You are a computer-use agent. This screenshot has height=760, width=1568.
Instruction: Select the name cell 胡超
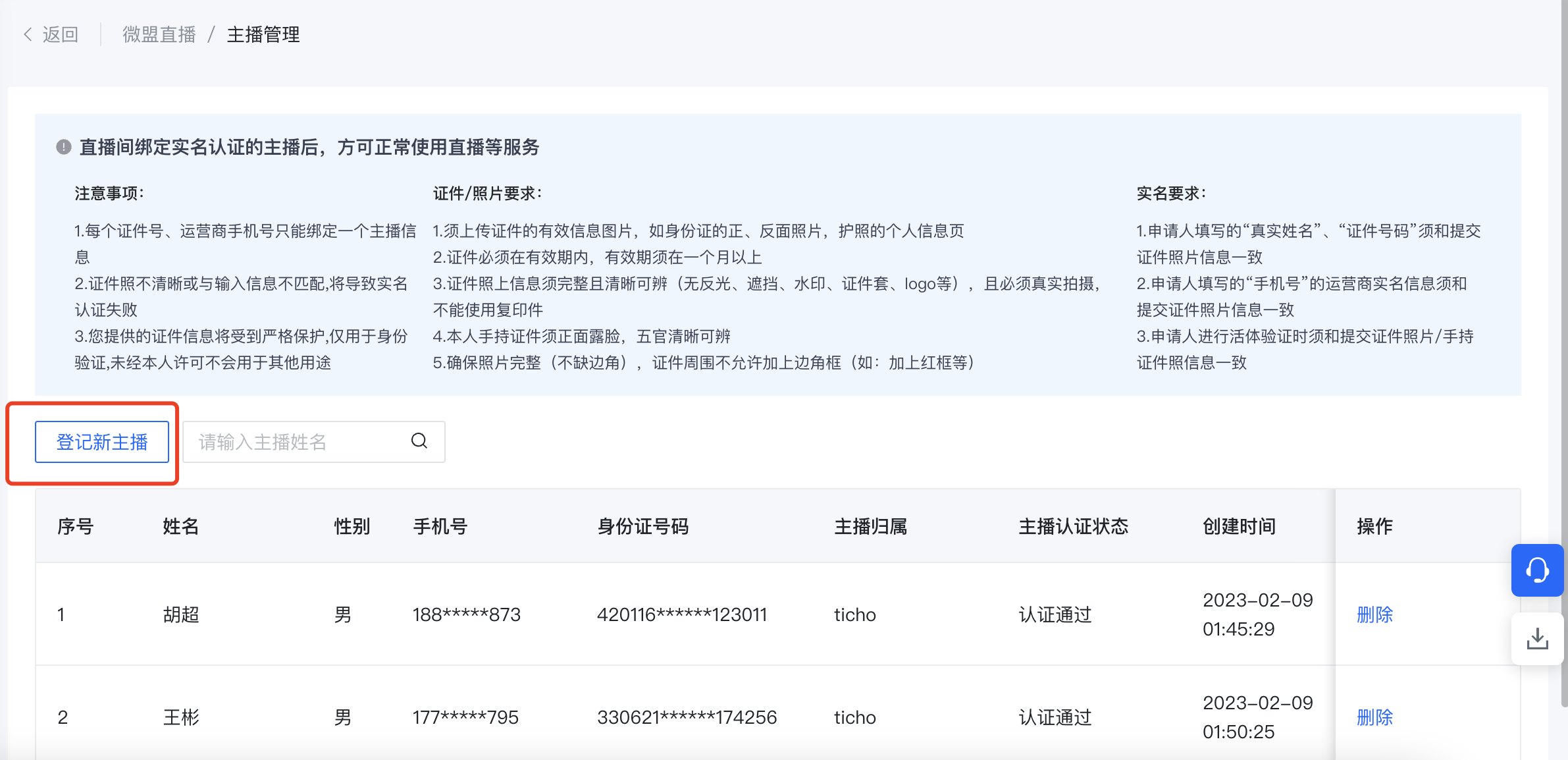tap(181, 614)
